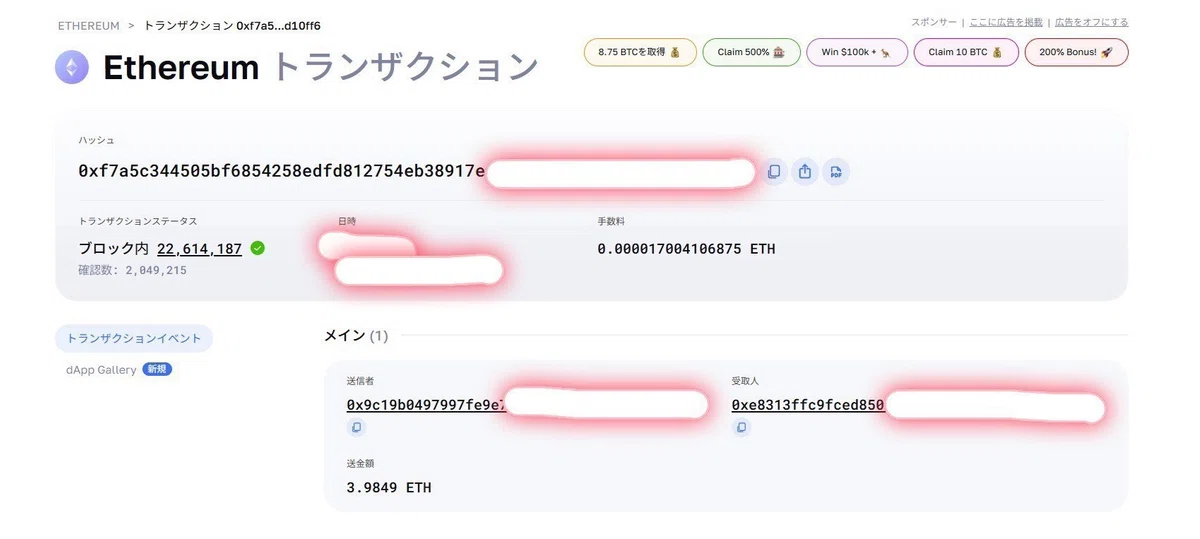Image resolution: width=1200 pixels, height=539 pixels.
Task: Open block 22,614,187 link
Action: [199, 249]
